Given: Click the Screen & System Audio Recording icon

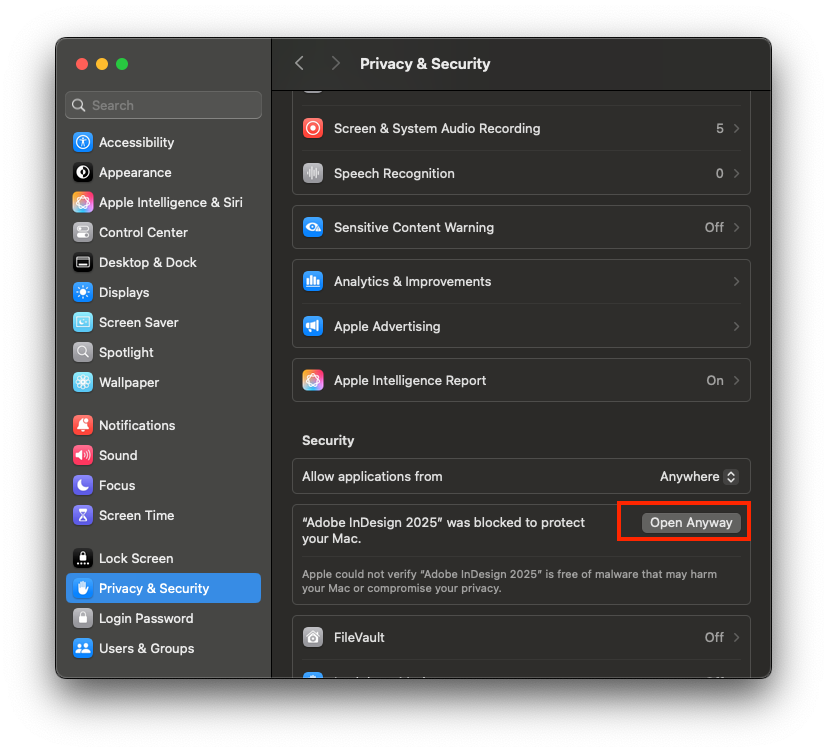Looking at the screenshot, I should 311,128.
